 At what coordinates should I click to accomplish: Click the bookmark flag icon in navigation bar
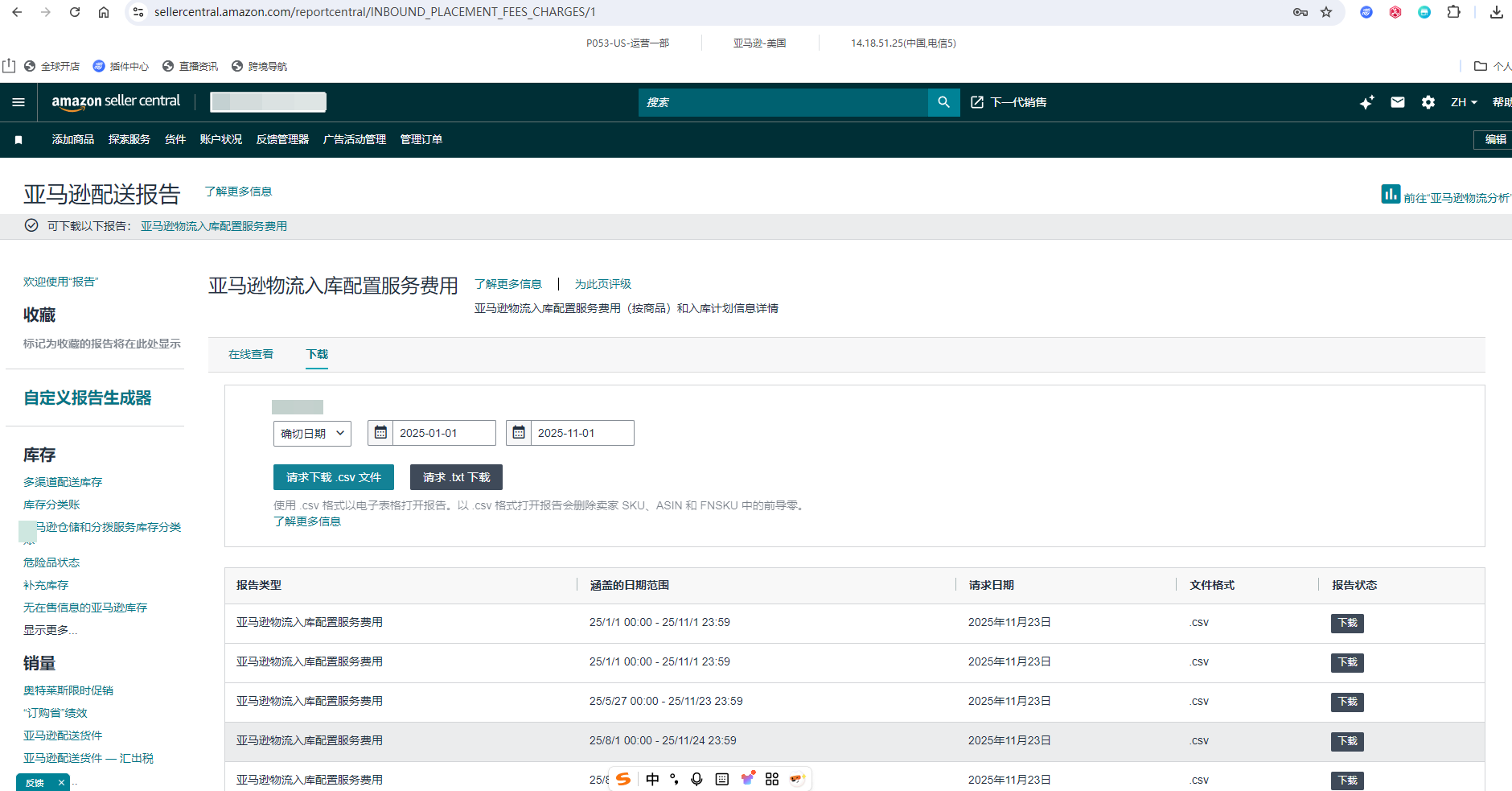(18, 140)
